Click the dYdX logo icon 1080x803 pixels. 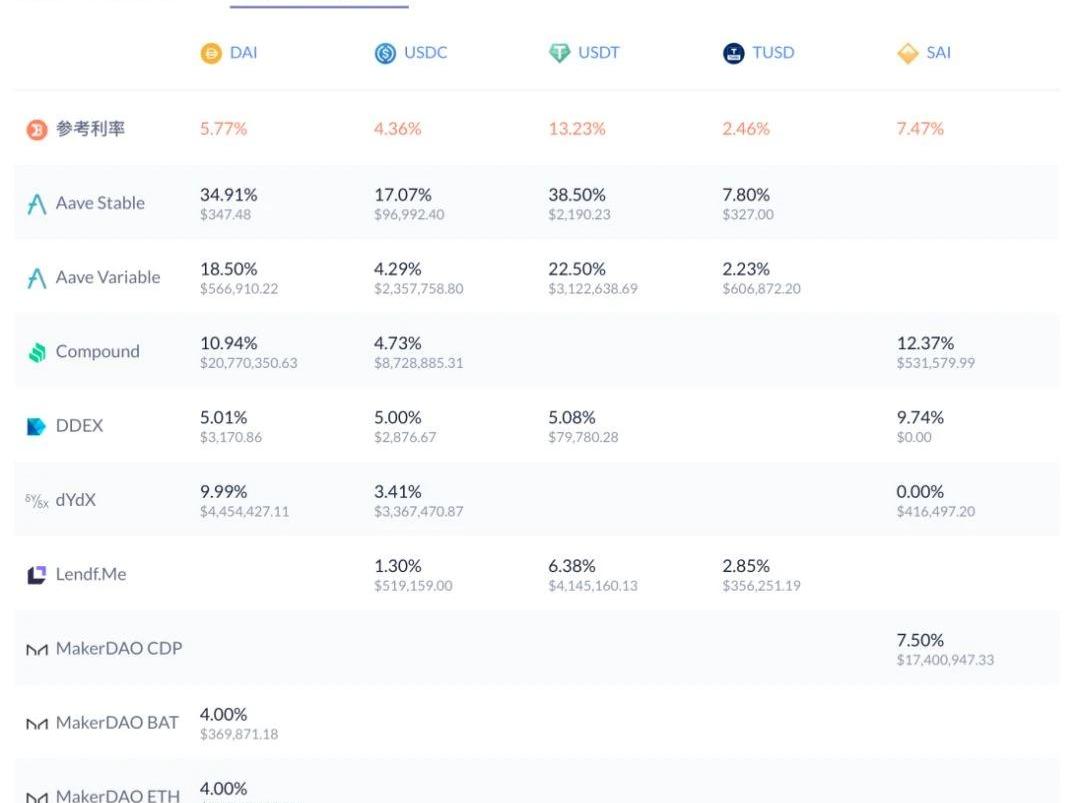tap(37, 501)
